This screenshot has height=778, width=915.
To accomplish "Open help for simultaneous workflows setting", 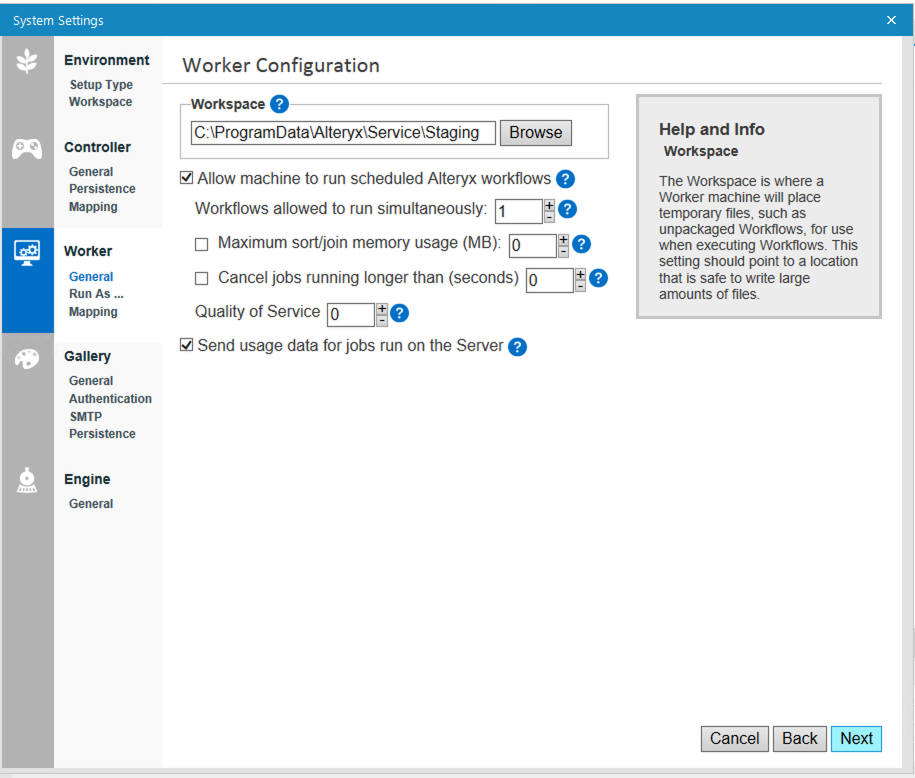I will (x=567, y=210).
